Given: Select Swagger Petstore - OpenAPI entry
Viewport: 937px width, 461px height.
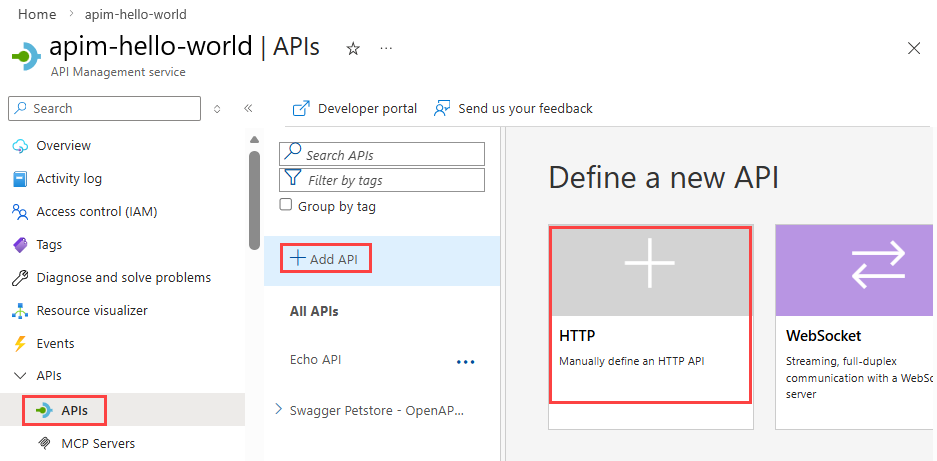Looking at the screenshot, I should click(x=377, y=411).
